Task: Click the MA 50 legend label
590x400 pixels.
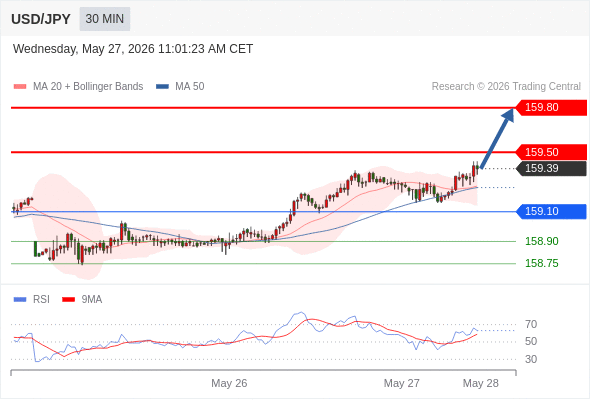Action: point(190,87)
